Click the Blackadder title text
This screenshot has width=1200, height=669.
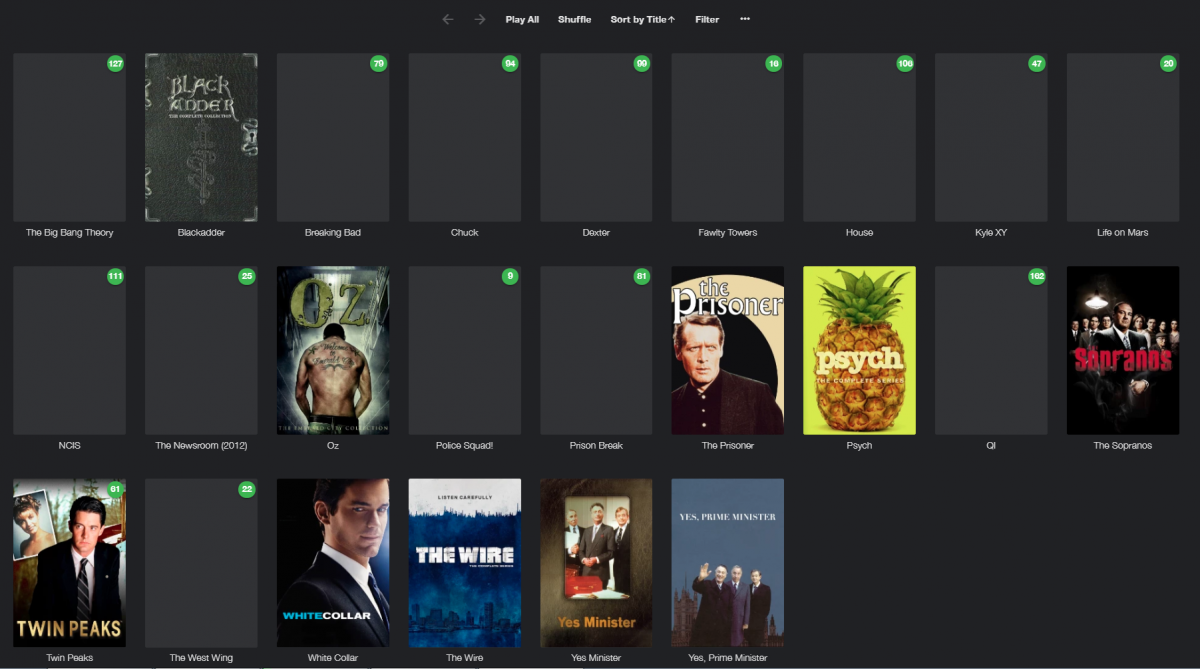click(201, 233)
